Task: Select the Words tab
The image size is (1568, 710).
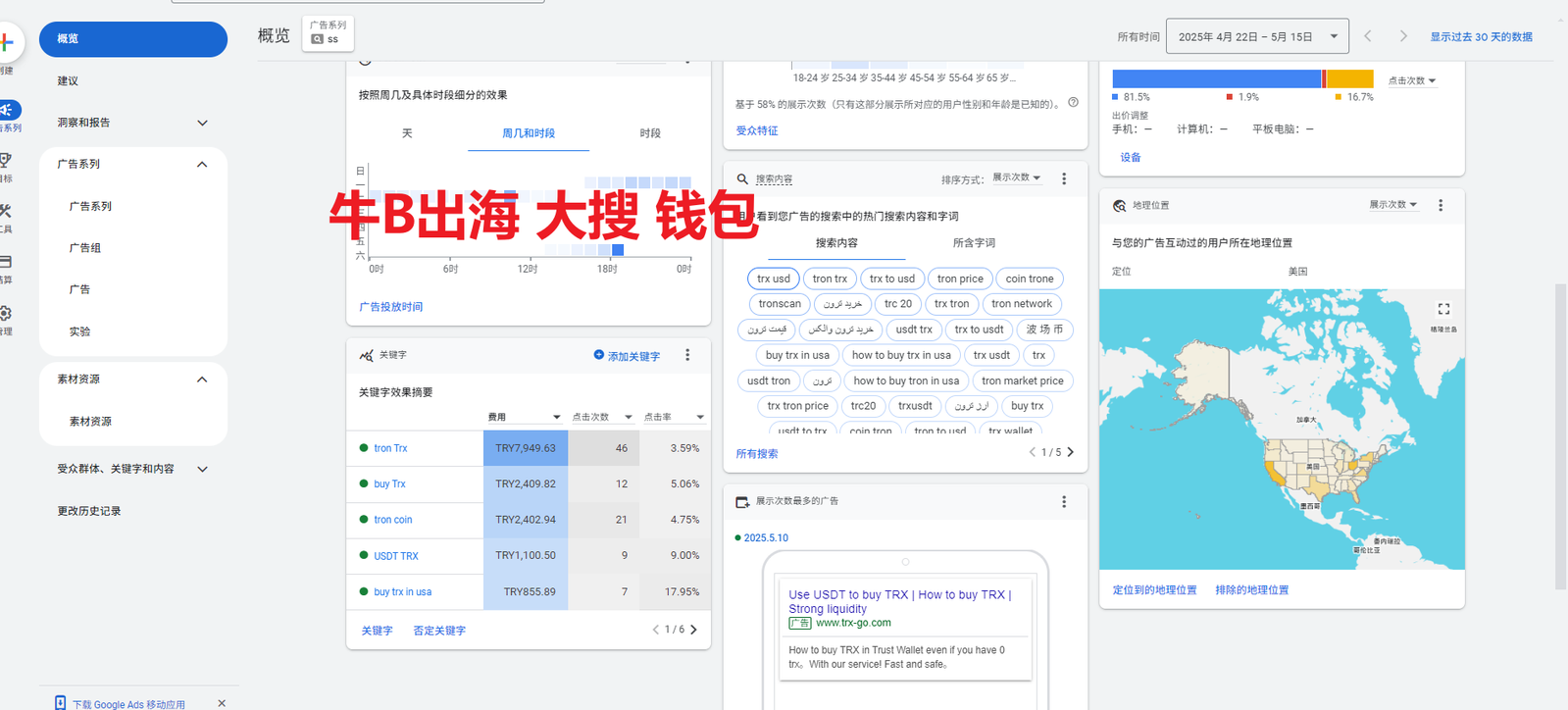Action: (x=974, y=242)
